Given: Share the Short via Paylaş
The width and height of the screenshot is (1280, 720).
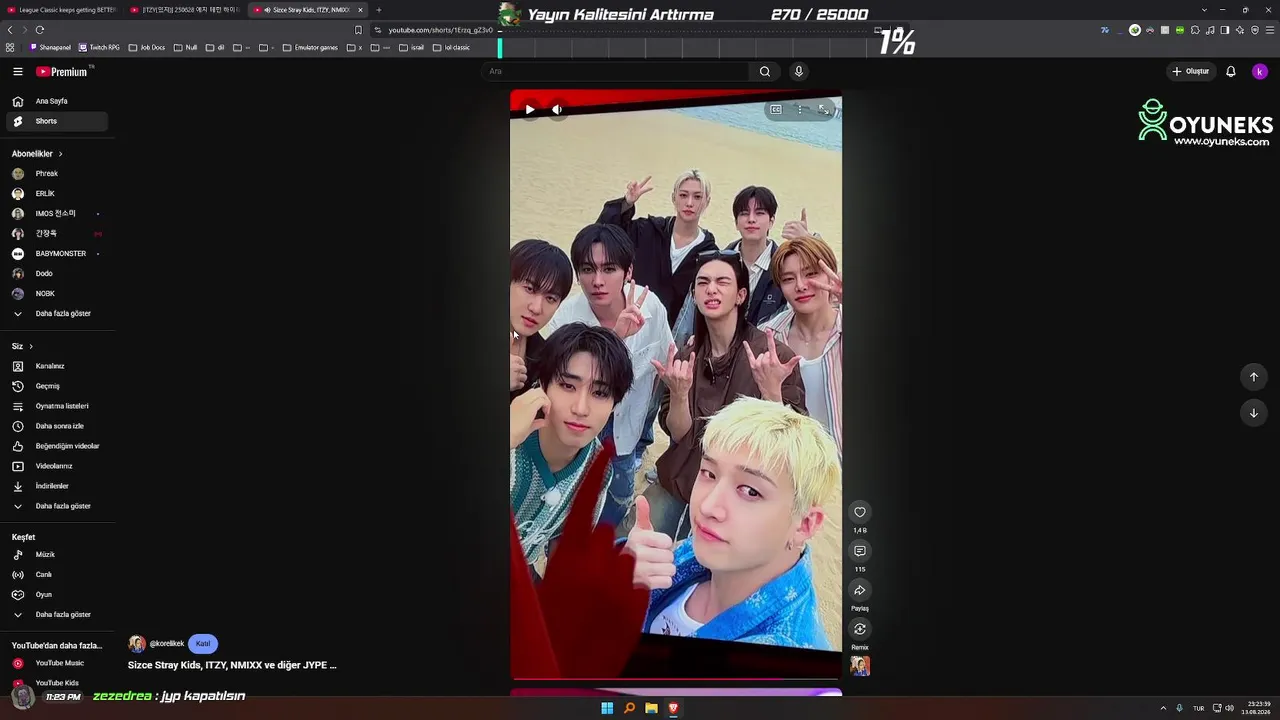Looking at the screenshot, I should [860, 590].
